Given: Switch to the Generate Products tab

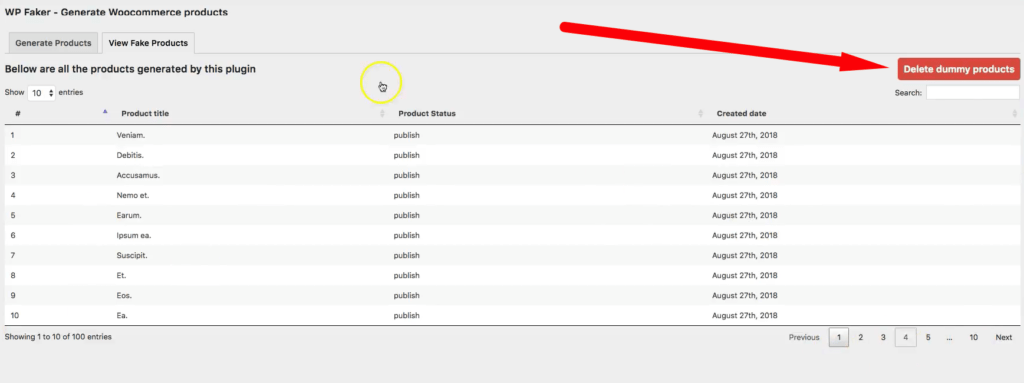Looking at the screenshot, I should (53, 43).
